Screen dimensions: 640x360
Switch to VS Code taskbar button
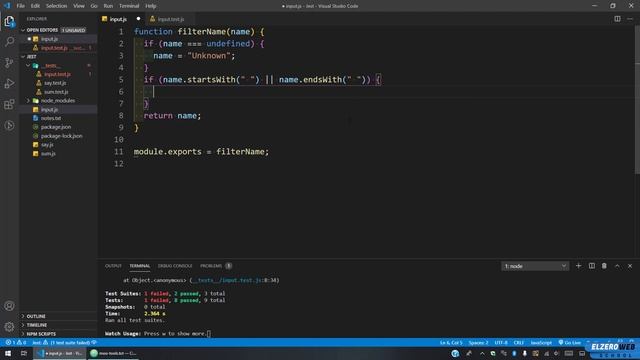pyautogui.click(x=60, y=353)
